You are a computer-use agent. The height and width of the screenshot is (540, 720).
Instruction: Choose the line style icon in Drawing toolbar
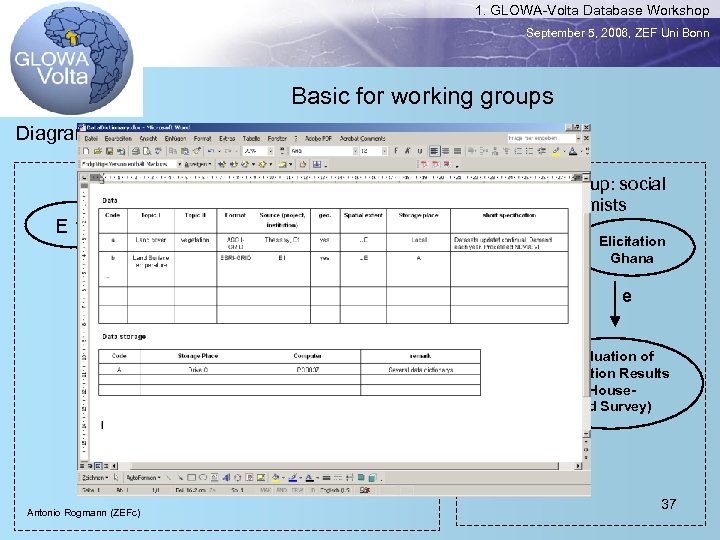coord(326,478)
